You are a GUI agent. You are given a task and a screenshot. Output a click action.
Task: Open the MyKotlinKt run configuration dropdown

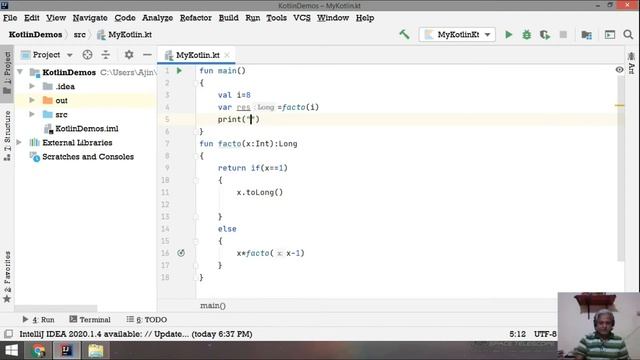tap(457, 35)
